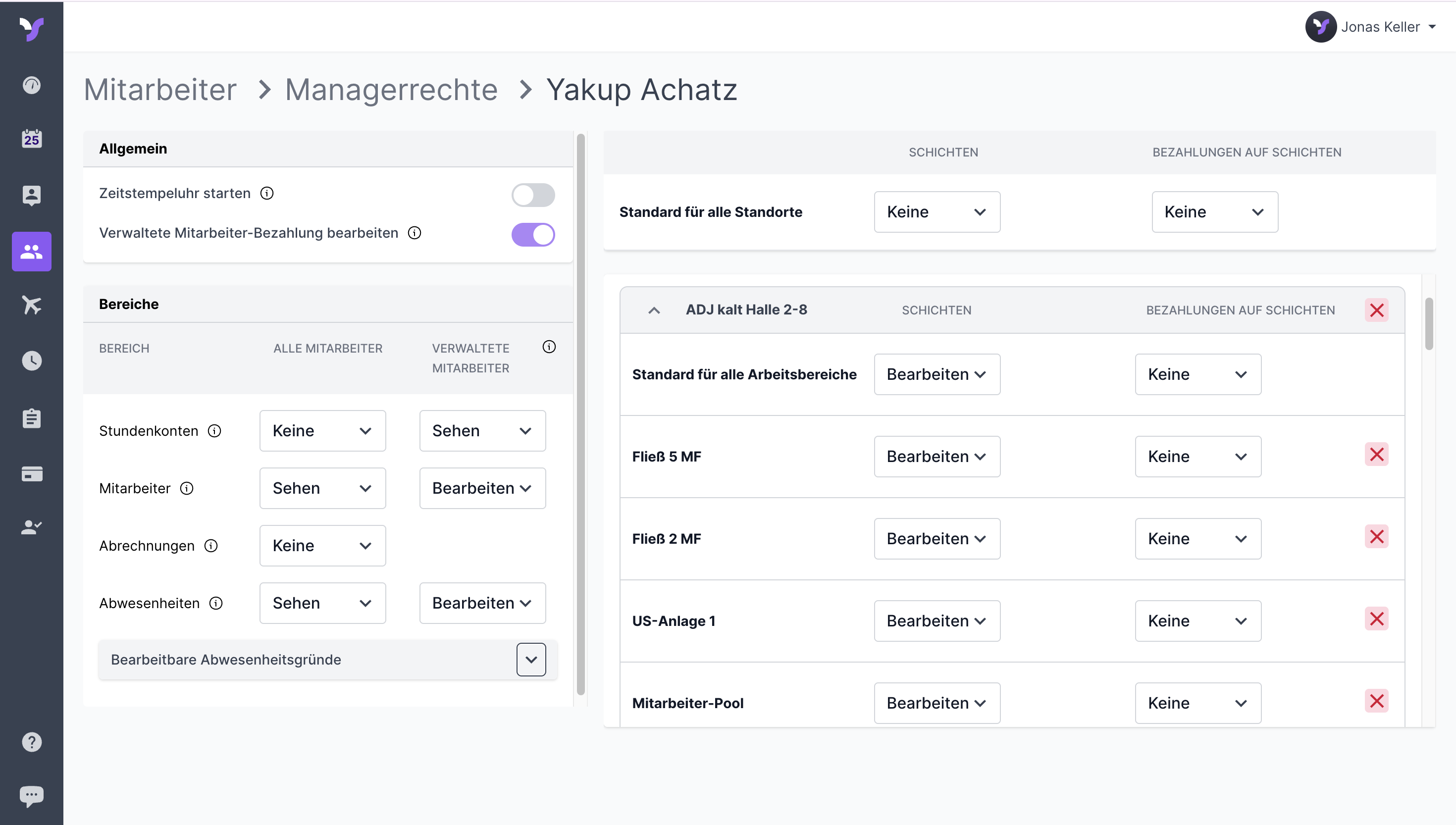
Task: Open Standard für alle Standorte Schichten dropdown
Action: click(937, 212)
